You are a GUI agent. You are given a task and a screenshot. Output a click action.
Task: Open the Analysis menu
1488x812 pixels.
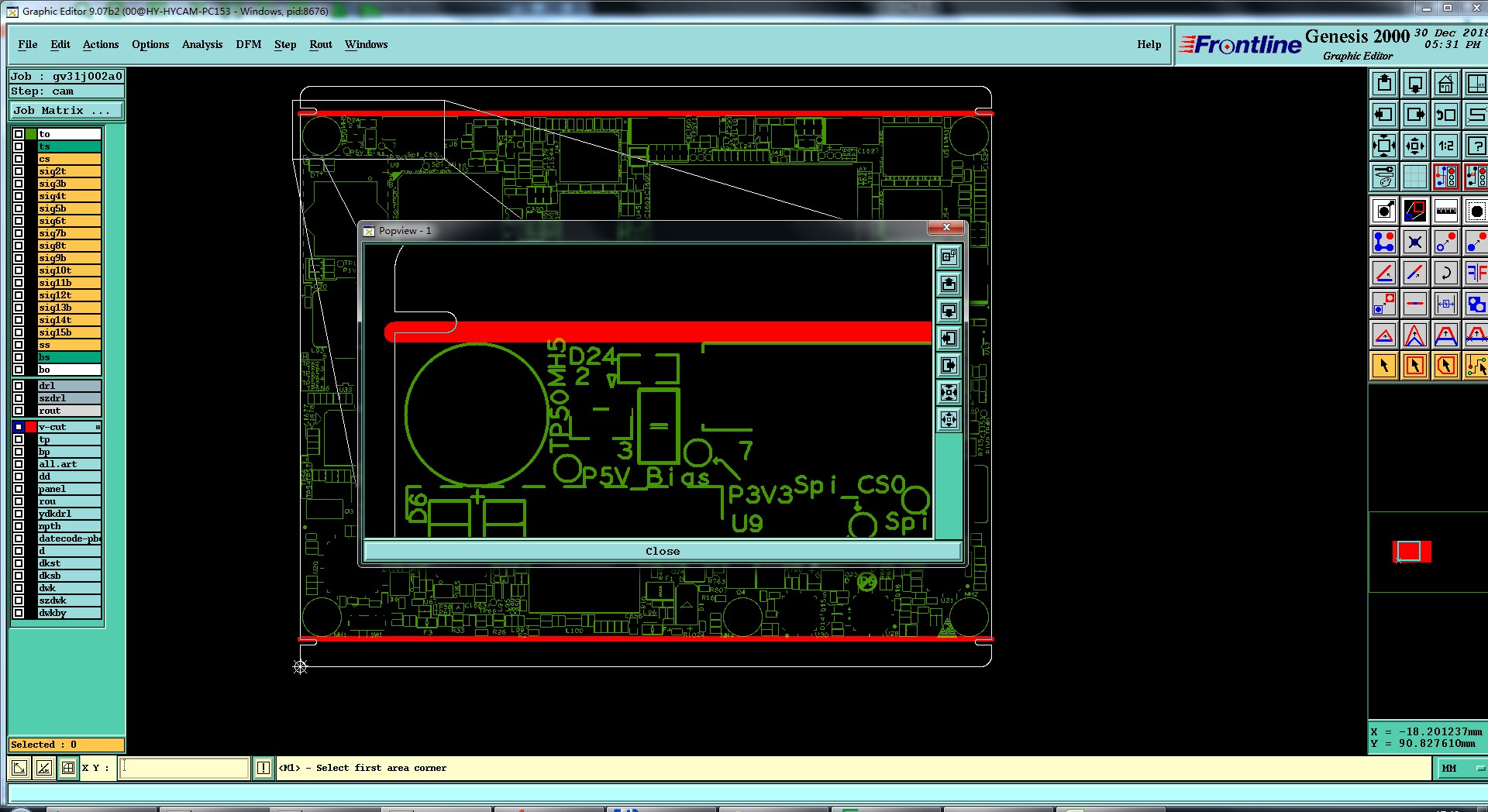pos(202,44)
